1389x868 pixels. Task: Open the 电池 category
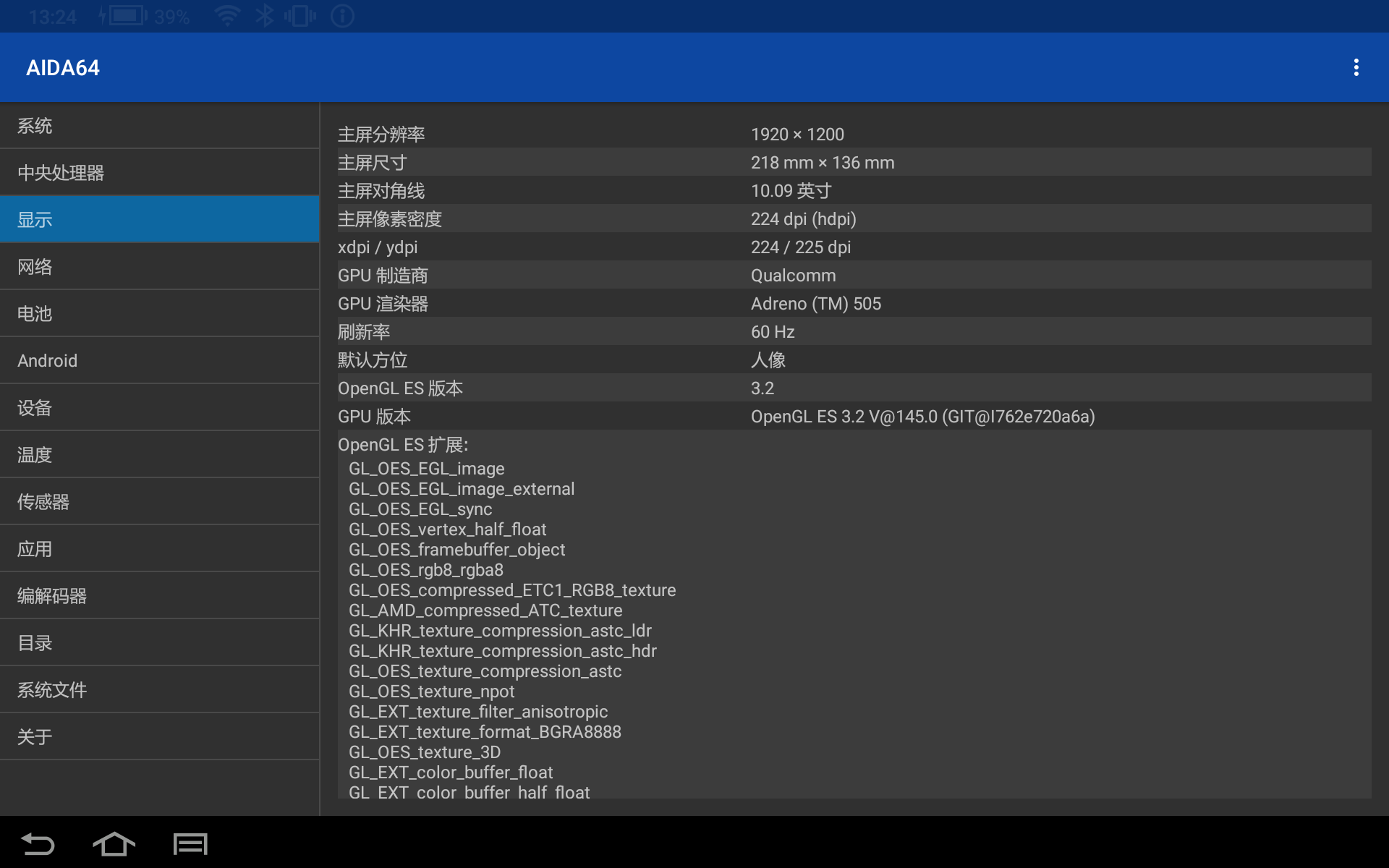point(159,314)
